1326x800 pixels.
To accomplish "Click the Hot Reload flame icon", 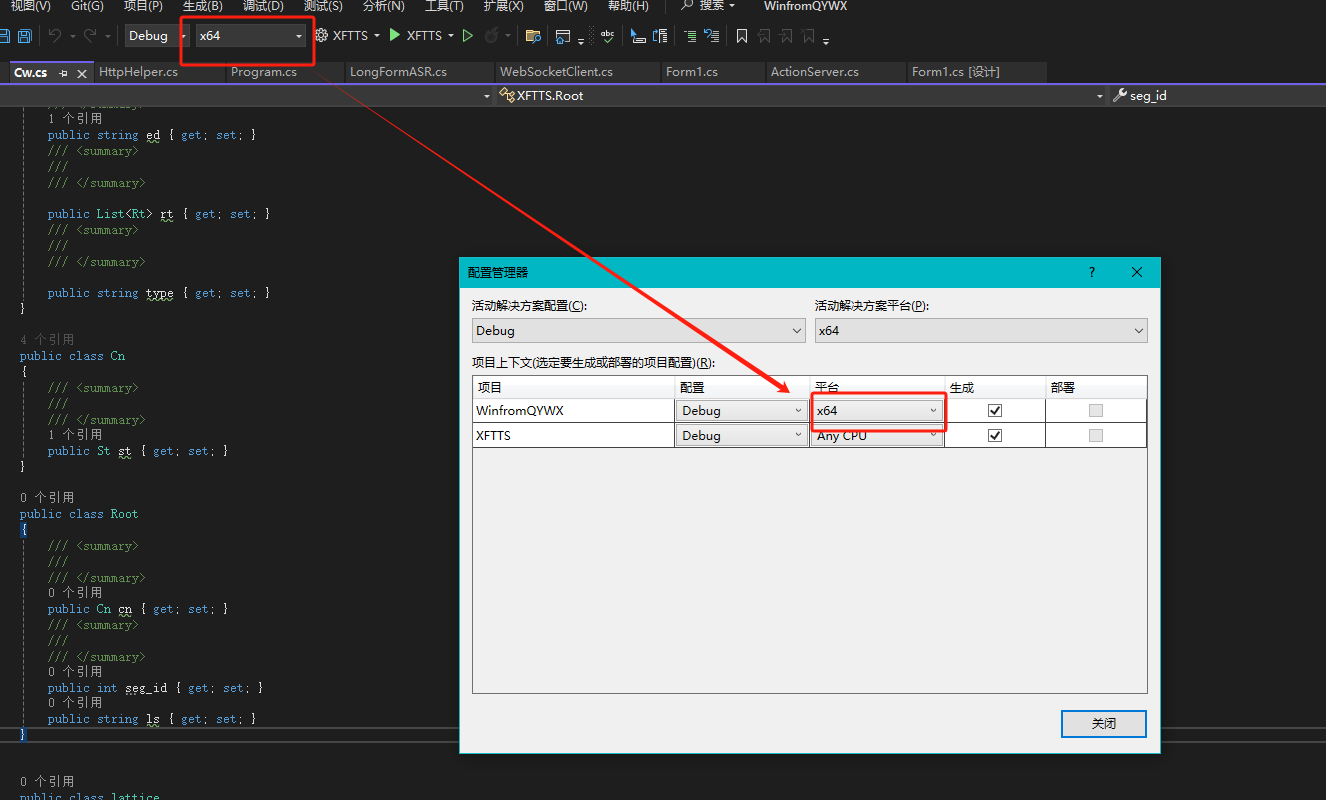I will 492,36.
